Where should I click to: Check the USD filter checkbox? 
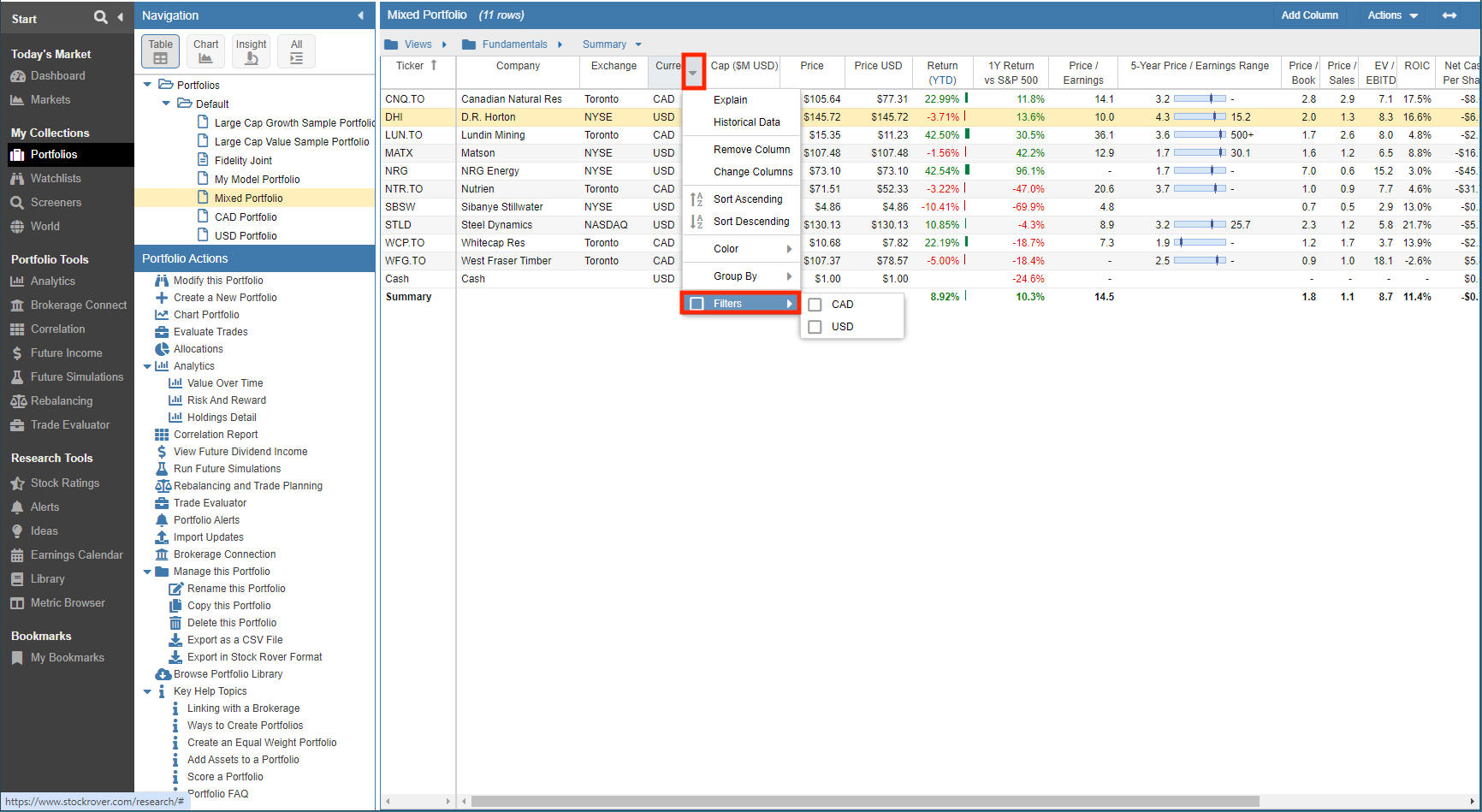[815, 327]
